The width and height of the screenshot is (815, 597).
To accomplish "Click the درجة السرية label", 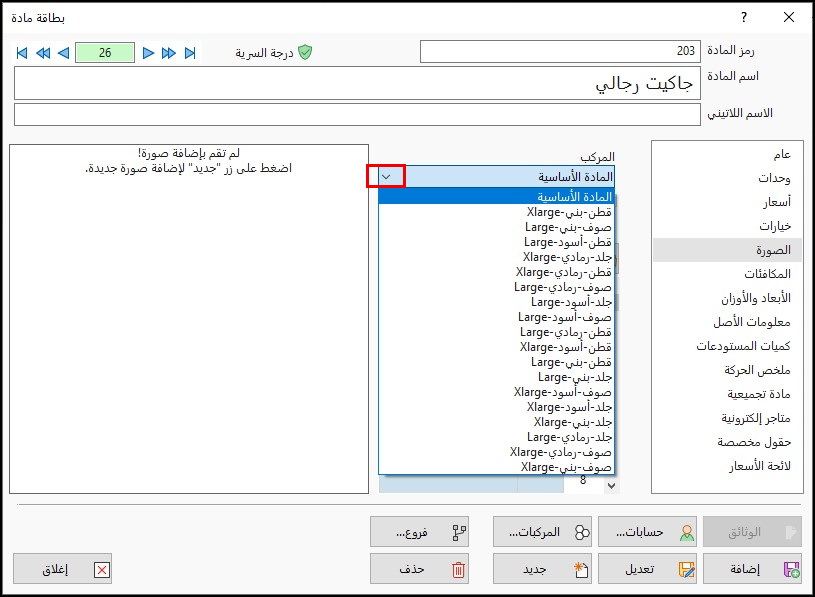I will [264, 53].
